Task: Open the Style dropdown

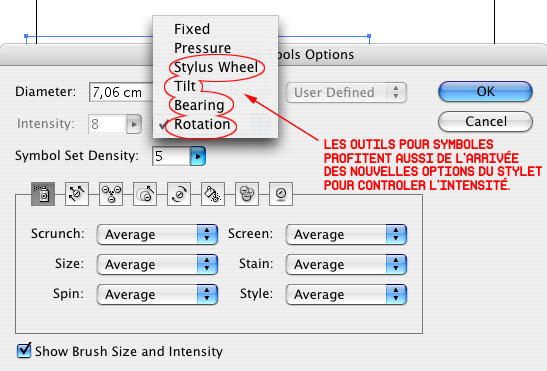Action: pos(346,294)
